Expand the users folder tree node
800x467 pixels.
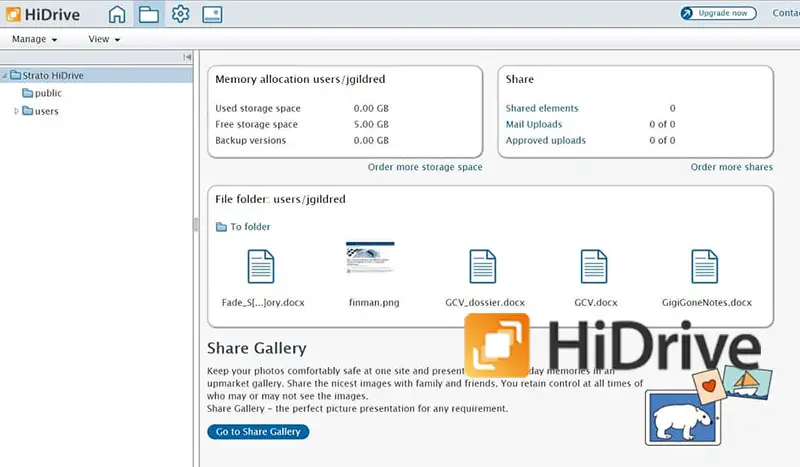click(x=16, y=111)
